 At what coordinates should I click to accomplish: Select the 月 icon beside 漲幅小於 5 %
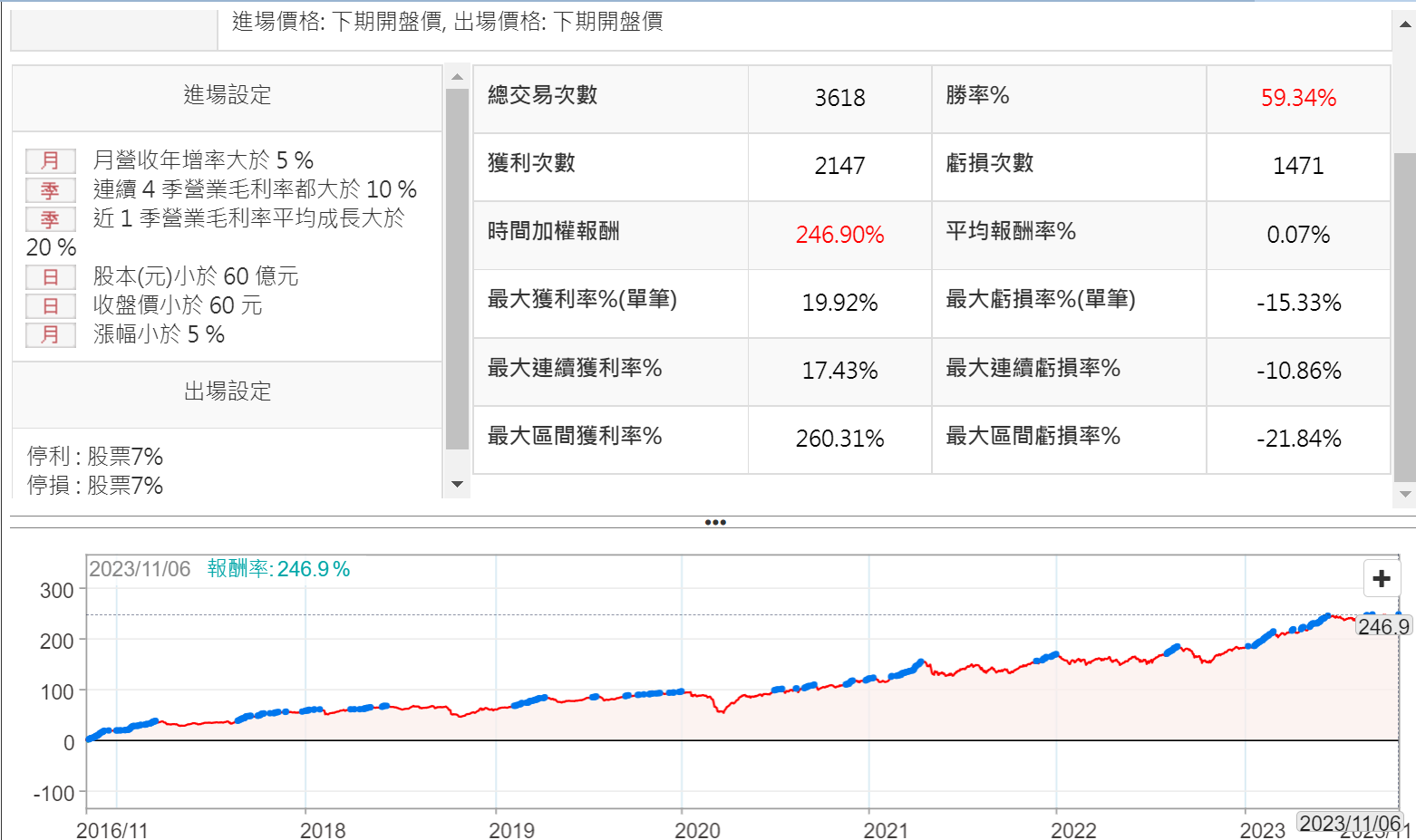50,335
